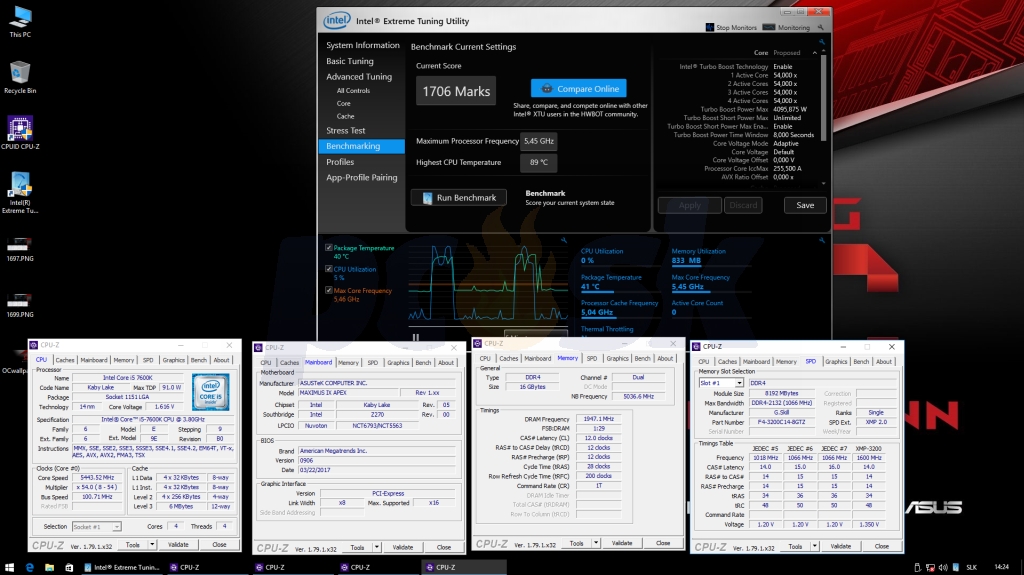This screenshot has height=575, width=1024.
Task: Open File Explorer from the taskbar
Action: click(x=49, y=567)
